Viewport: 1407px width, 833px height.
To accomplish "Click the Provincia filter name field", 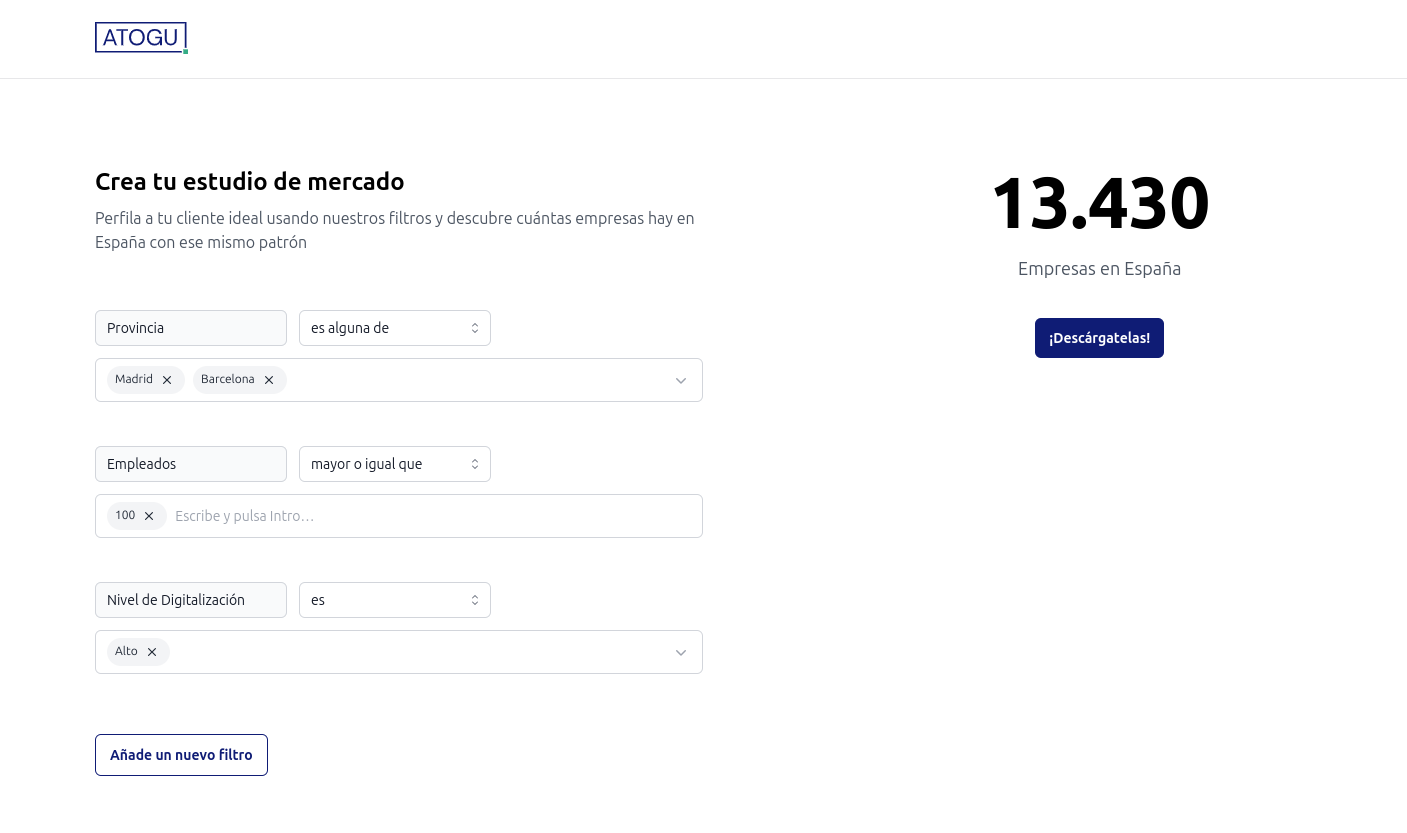I will tap(191, 328).
